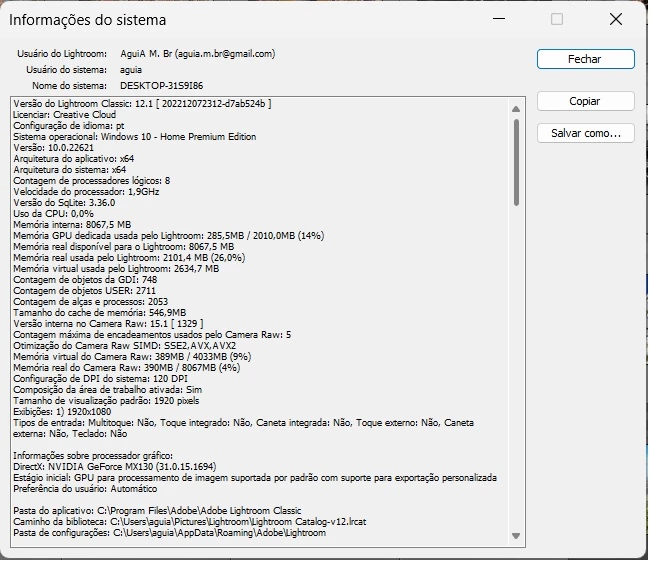
Task: Click the Licenciar: Creative Cloud line
Action: tap(65, 115)
